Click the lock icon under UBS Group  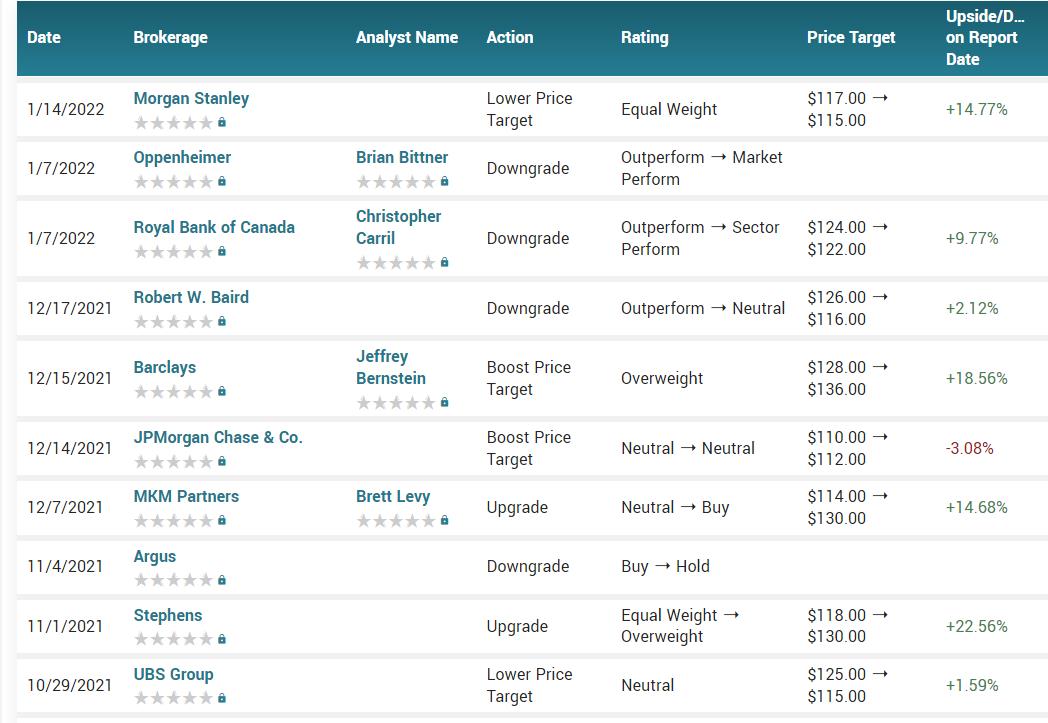tap(222, 698)
